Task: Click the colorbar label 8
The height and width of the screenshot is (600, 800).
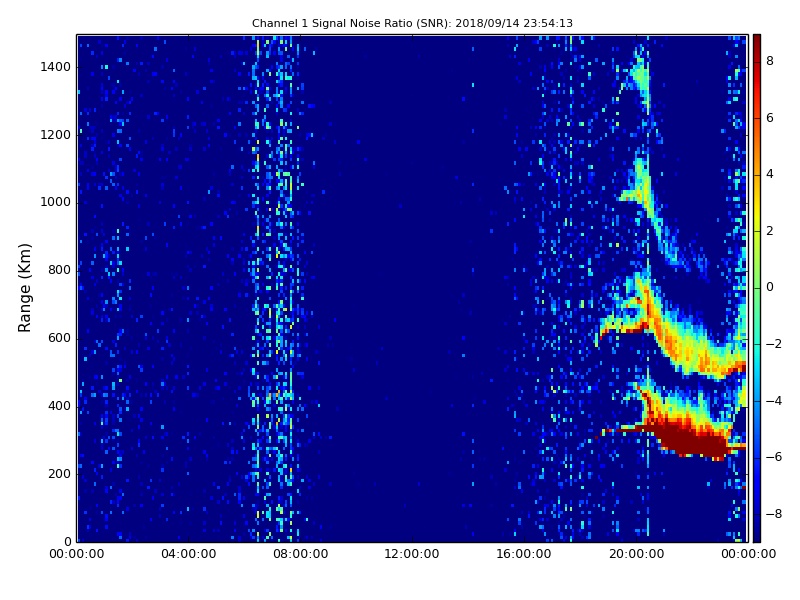Action: [x=770, y=61]
